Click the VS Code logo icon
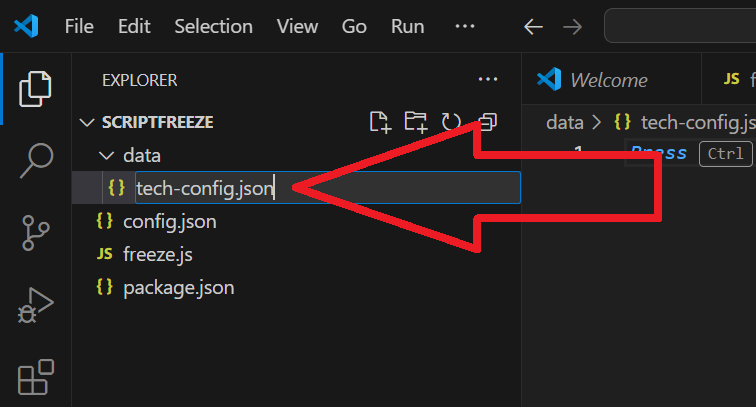This screenshot has width=756, height=407. 27,26
